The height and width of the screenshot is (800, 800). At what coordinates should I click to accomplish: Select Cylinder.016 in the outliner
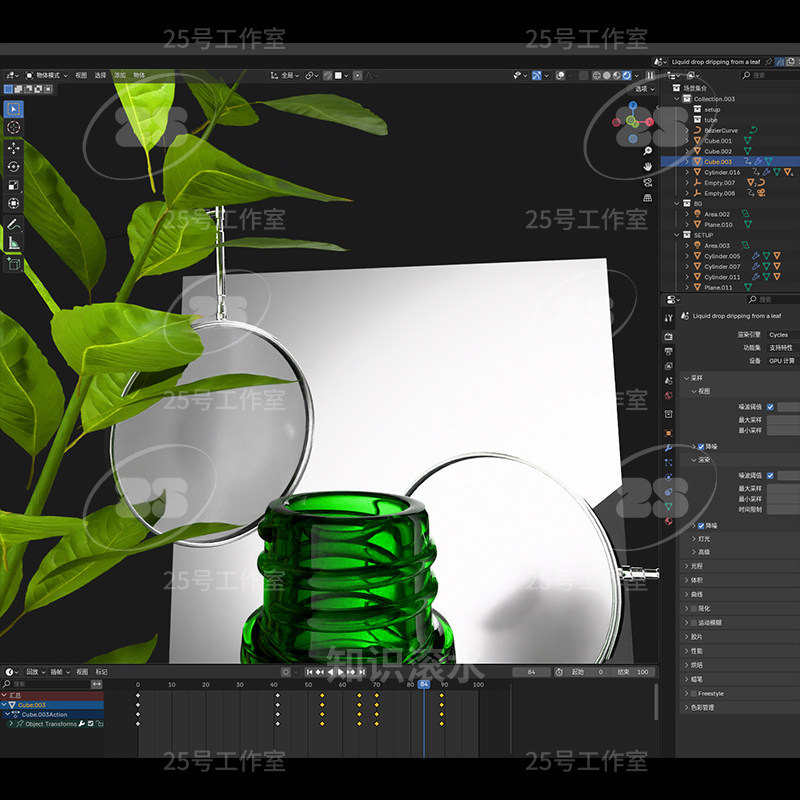(x=721, y=172)
